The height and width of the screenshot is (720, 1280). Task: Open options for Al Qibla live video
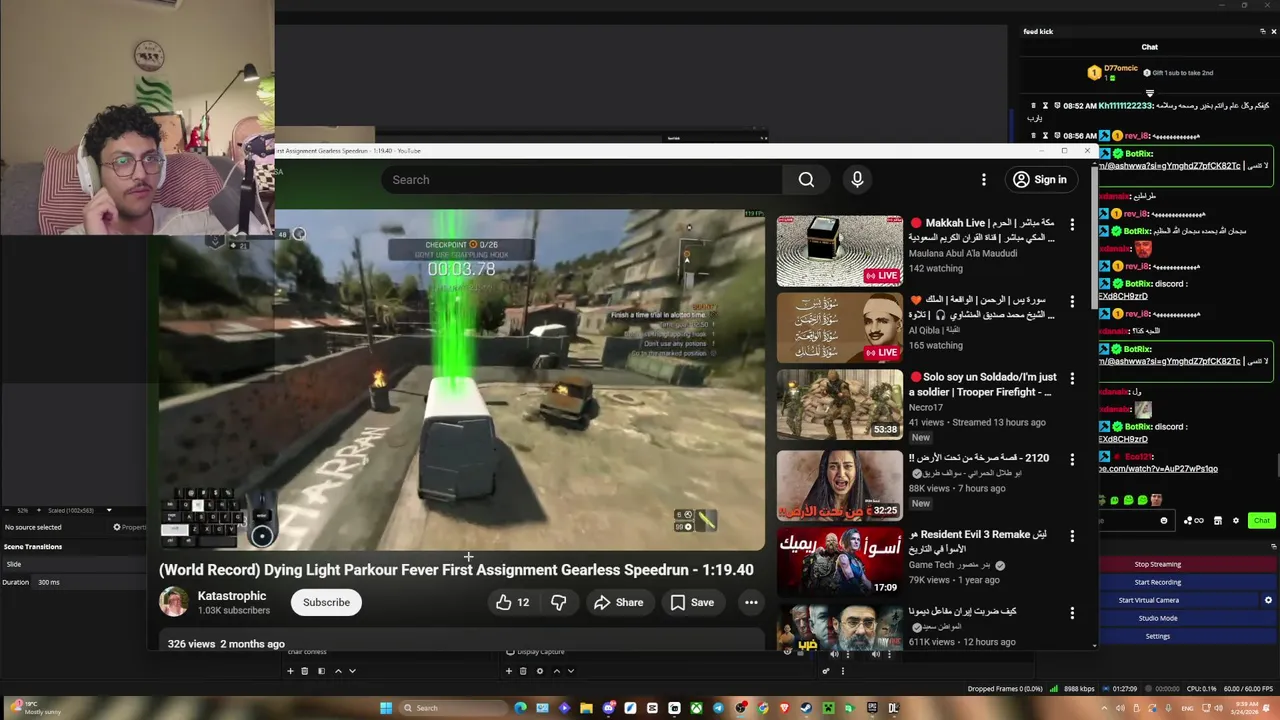(x=1072, y=301)
